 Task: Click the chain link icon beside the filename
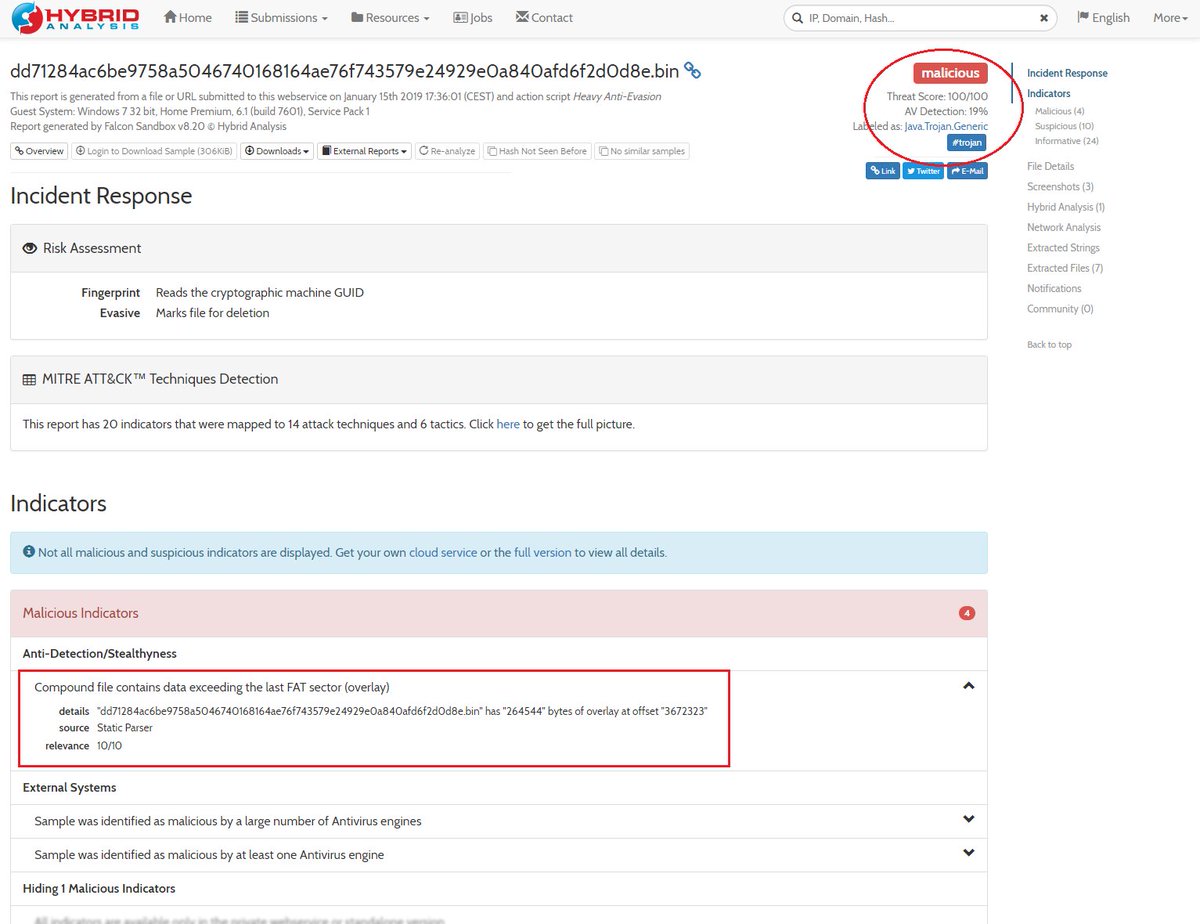[692, 71]
